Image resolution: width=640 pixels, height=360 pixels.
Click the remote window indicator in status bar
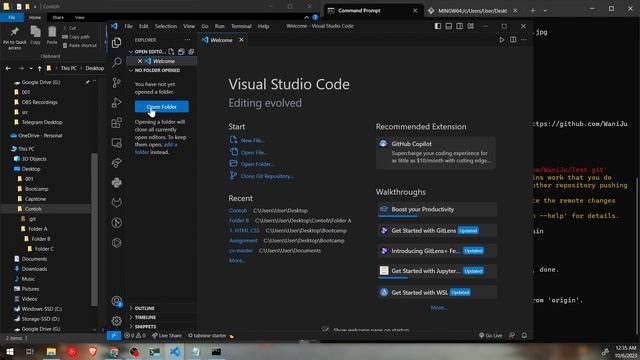[113, 336]
